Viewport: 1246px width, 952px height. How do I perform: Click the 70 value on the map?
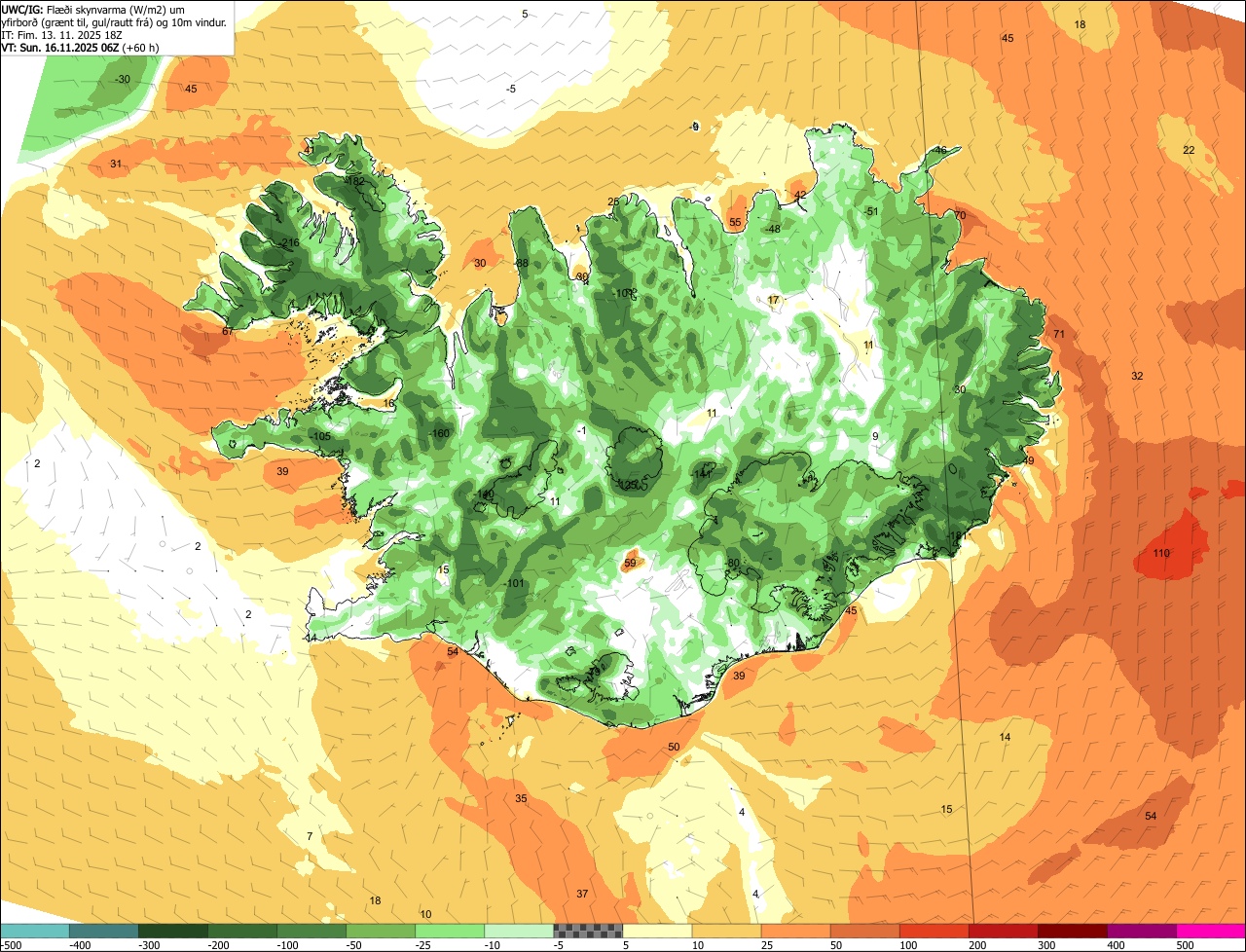(x=960, y=215)
